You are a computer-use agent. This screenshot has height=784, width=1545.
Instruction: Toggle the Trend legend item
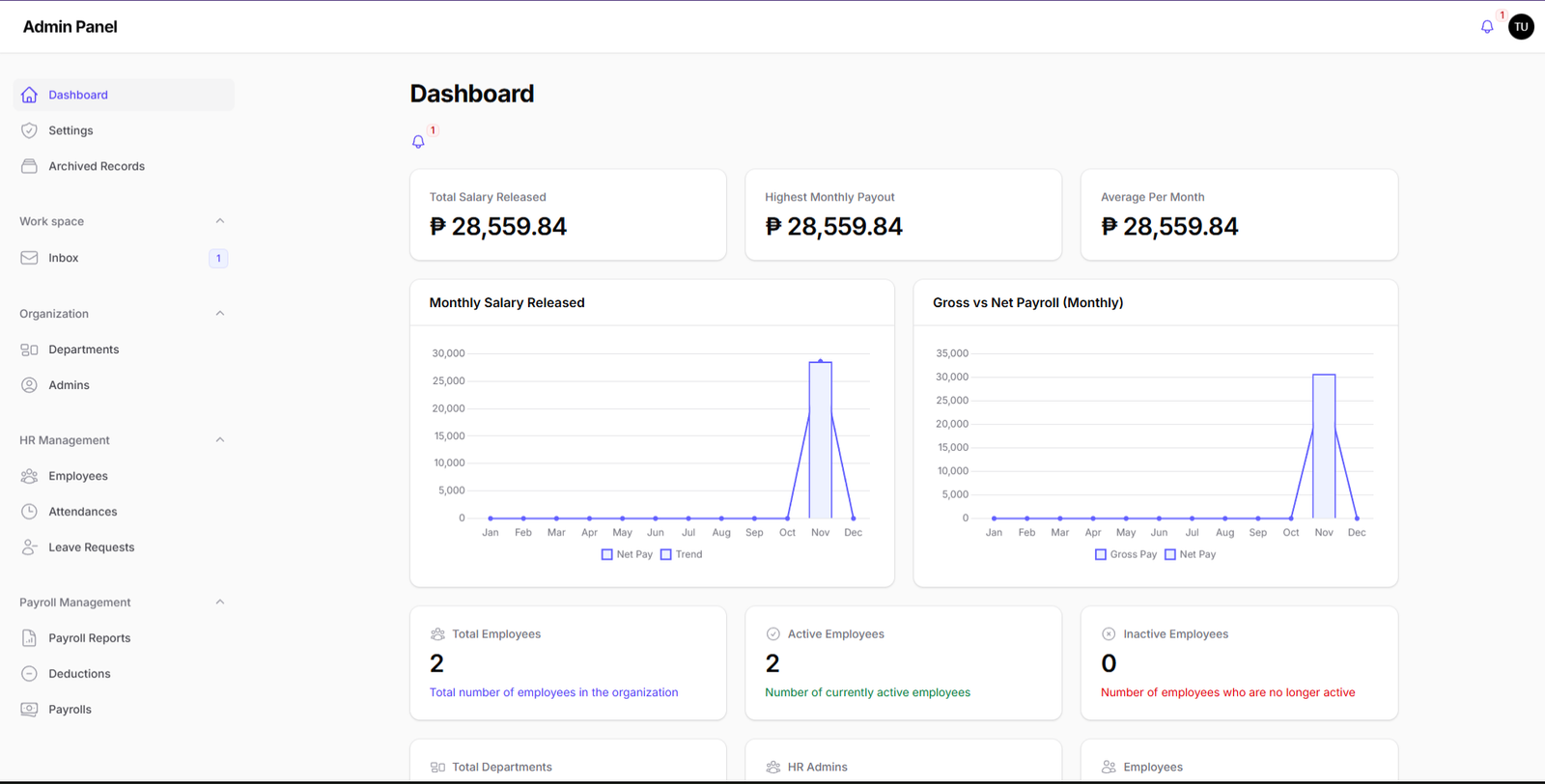coord(681,554)
